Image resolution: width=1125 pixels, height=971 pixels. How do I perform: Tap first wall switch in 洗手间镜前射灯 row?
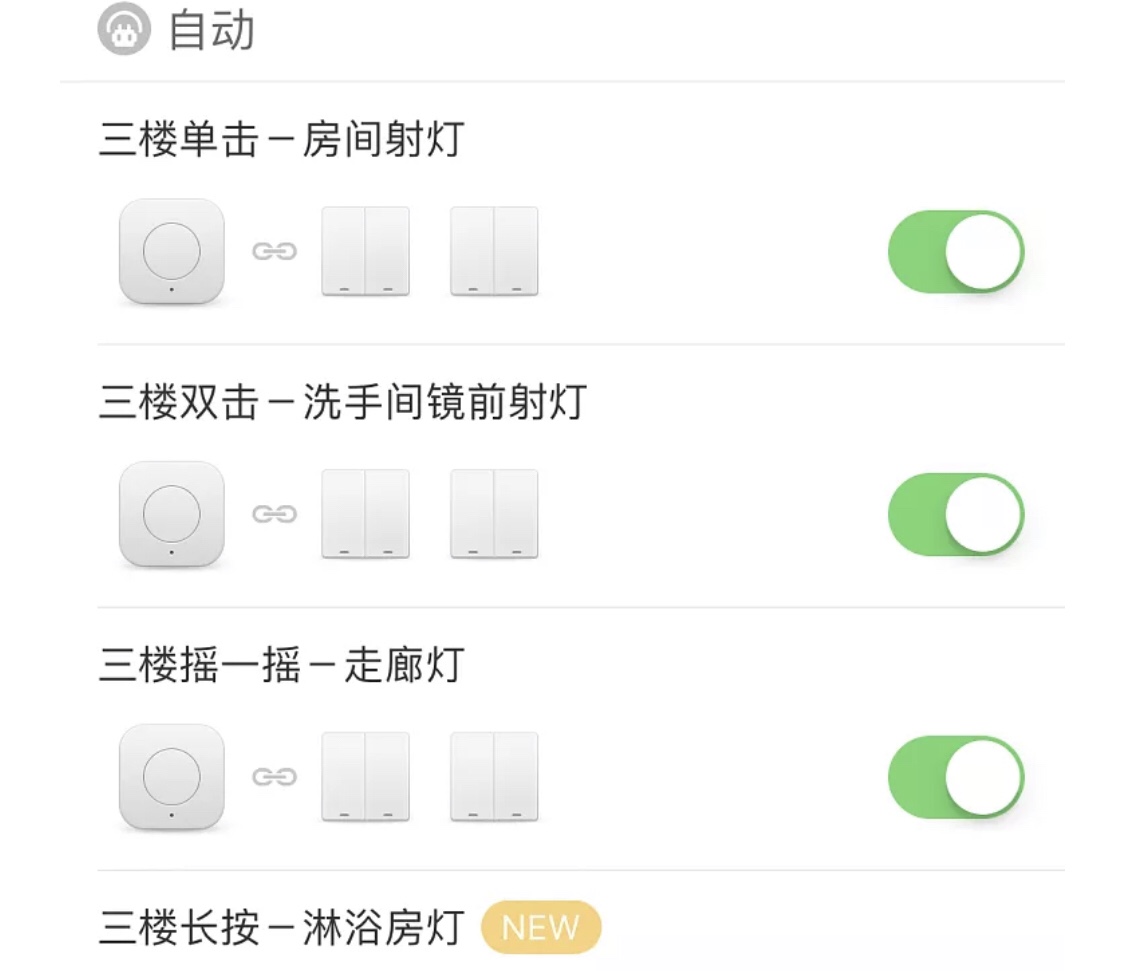point(365,514)
